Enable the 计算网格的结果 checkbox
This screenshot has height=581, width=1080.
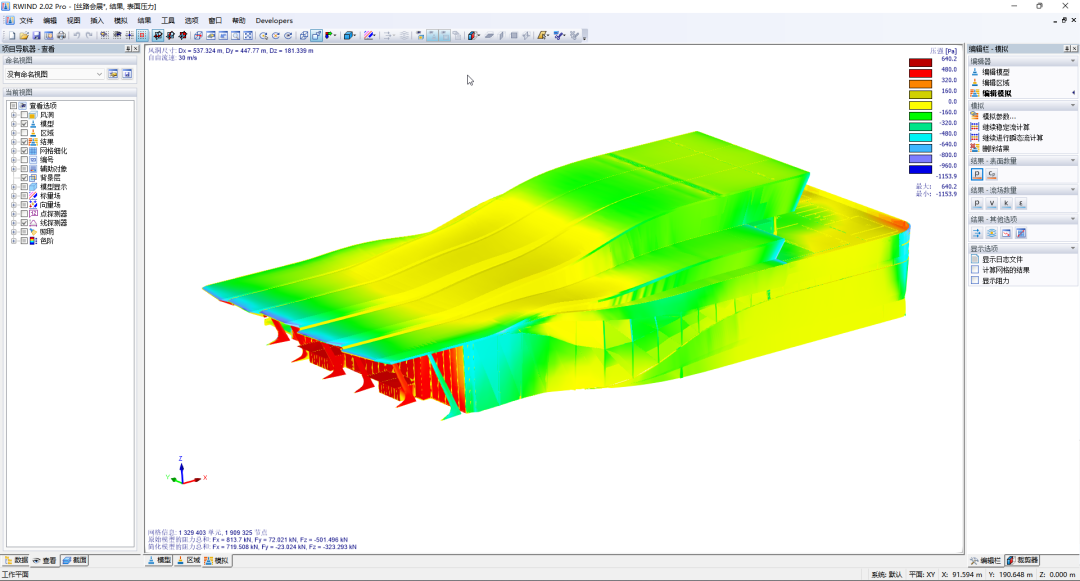(975, 270)
